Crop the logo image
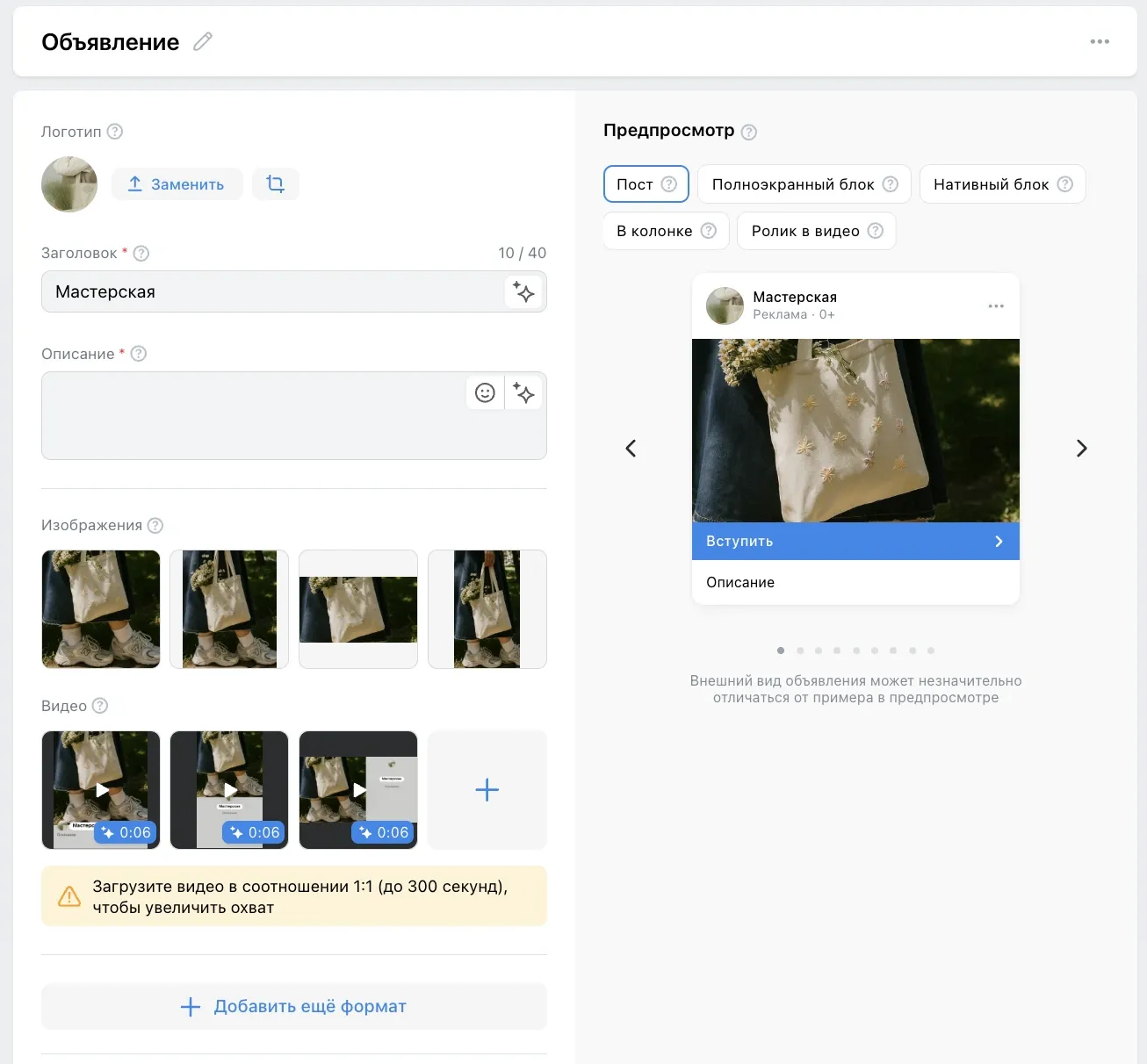The height and width of the screenshot is (1064, 1147). [276, 184]
